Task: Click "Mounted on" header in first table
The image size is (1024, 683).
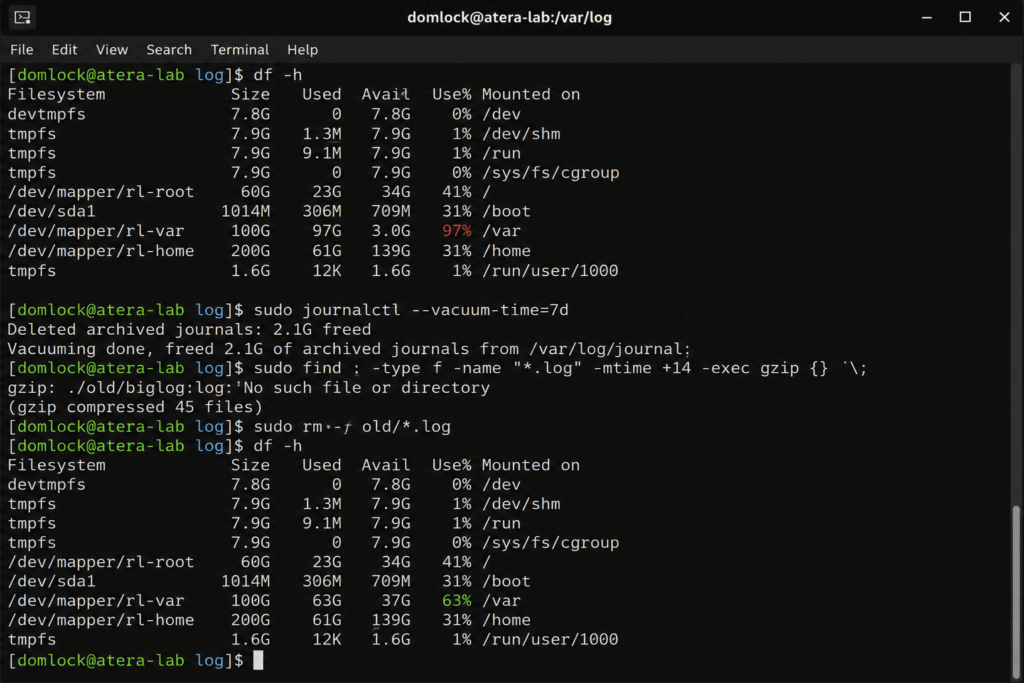Action: pos(531,95)
